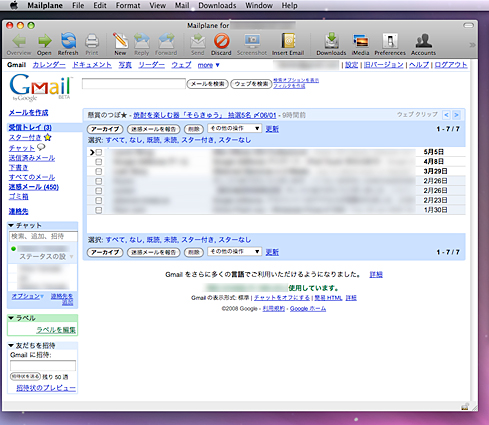The height and width of the screenshot is (425, 489).
Task: Collapse the ラベル section triangle
Action: coord(11,318)
